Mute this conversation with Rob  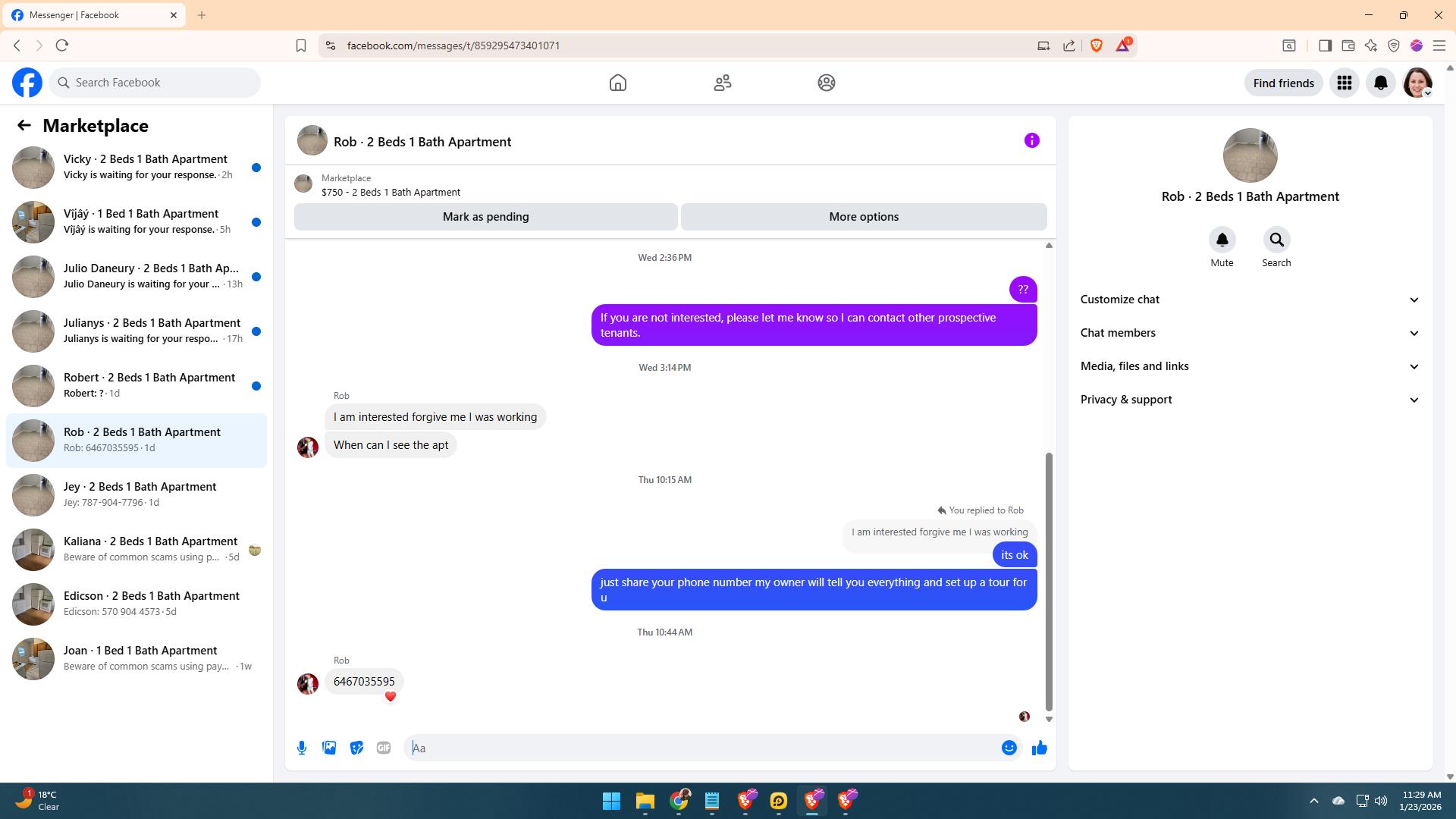(1222, 240)
